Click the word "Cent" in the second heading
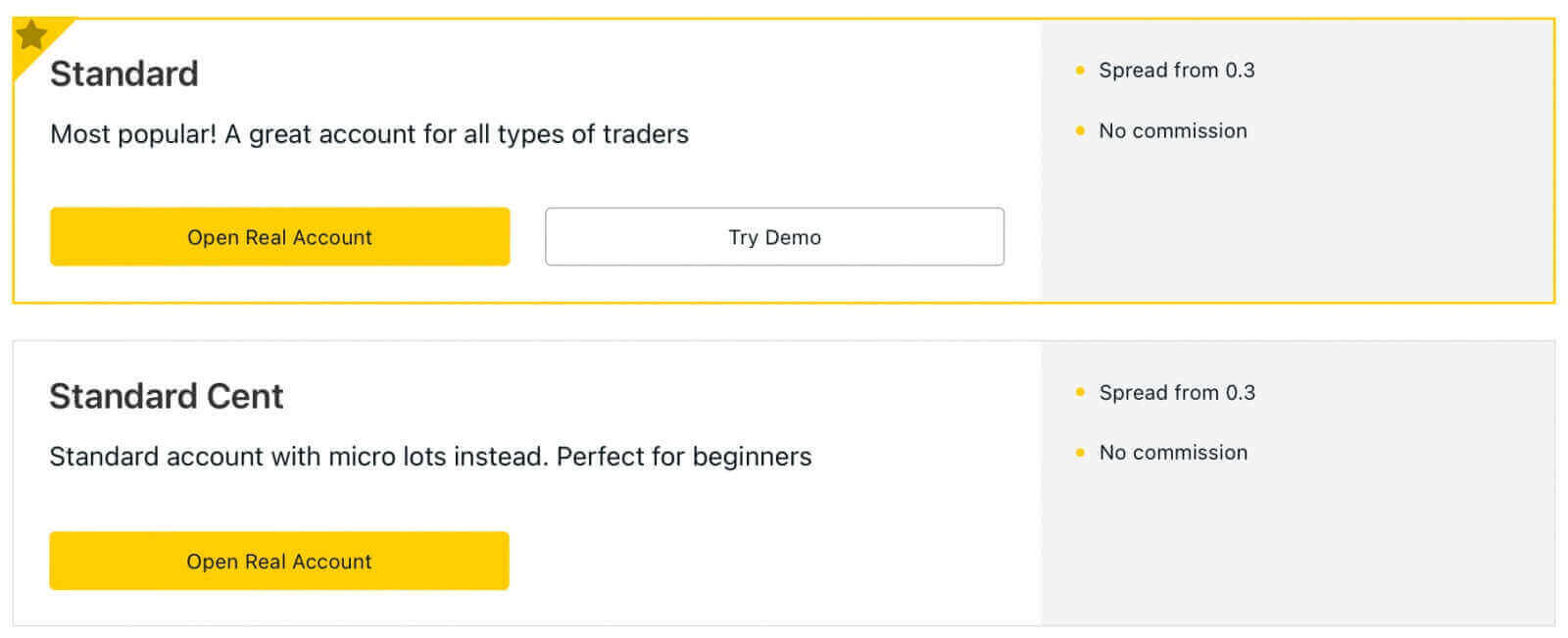 [x=244, y=397]
